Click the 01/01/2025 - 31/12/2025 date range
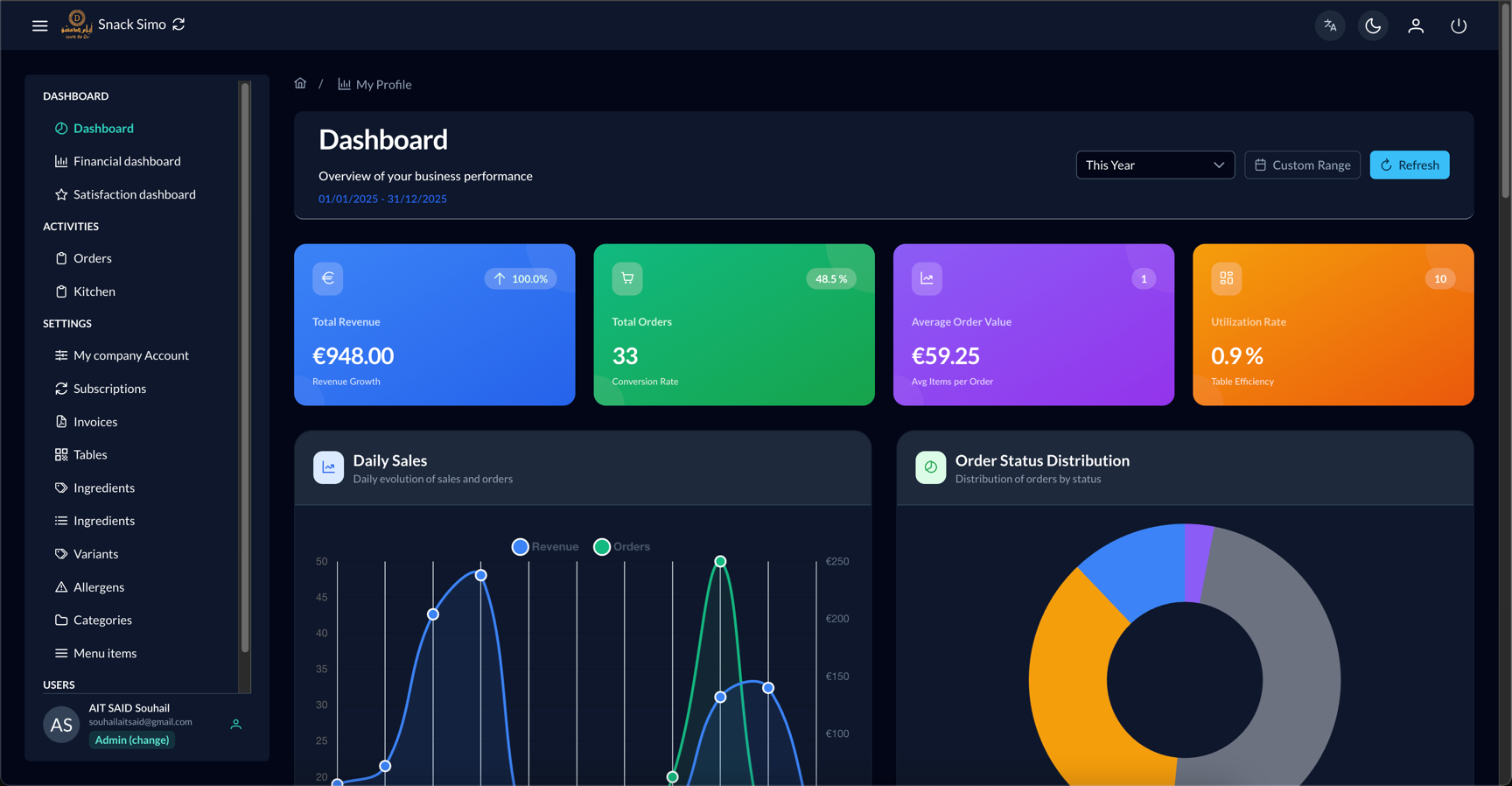This screenshot has width=1512, height=786. click(382, 199)
